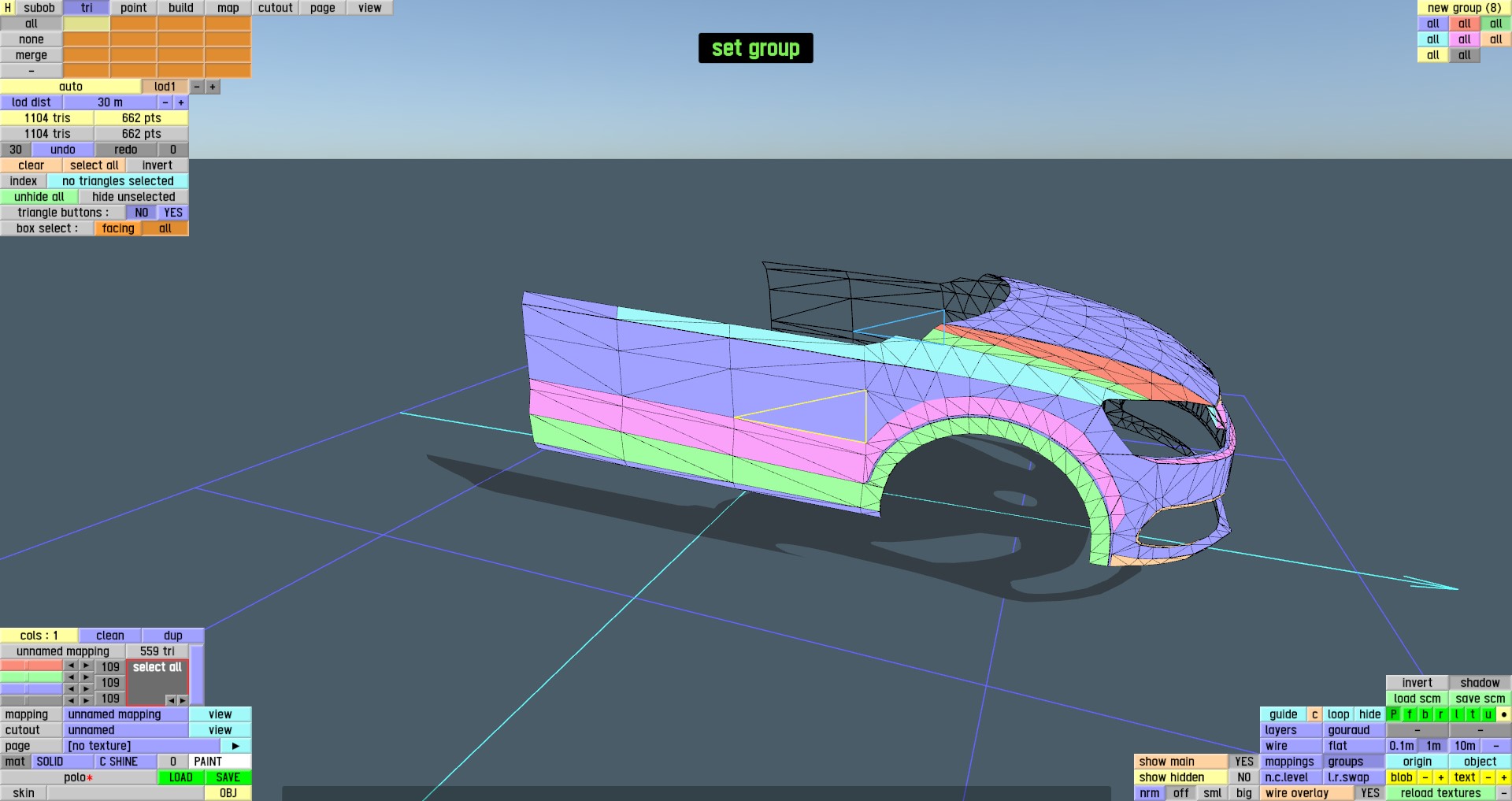Increase the lod1 level with plus
Viewport: 1512px width, 801px height.
pos(213,87)
